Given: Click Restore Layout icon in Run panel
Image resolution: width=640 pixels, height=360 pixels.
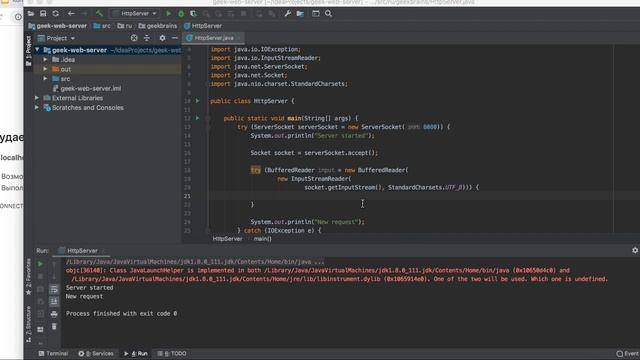Looking at the screenshot, I should (40, 329).
